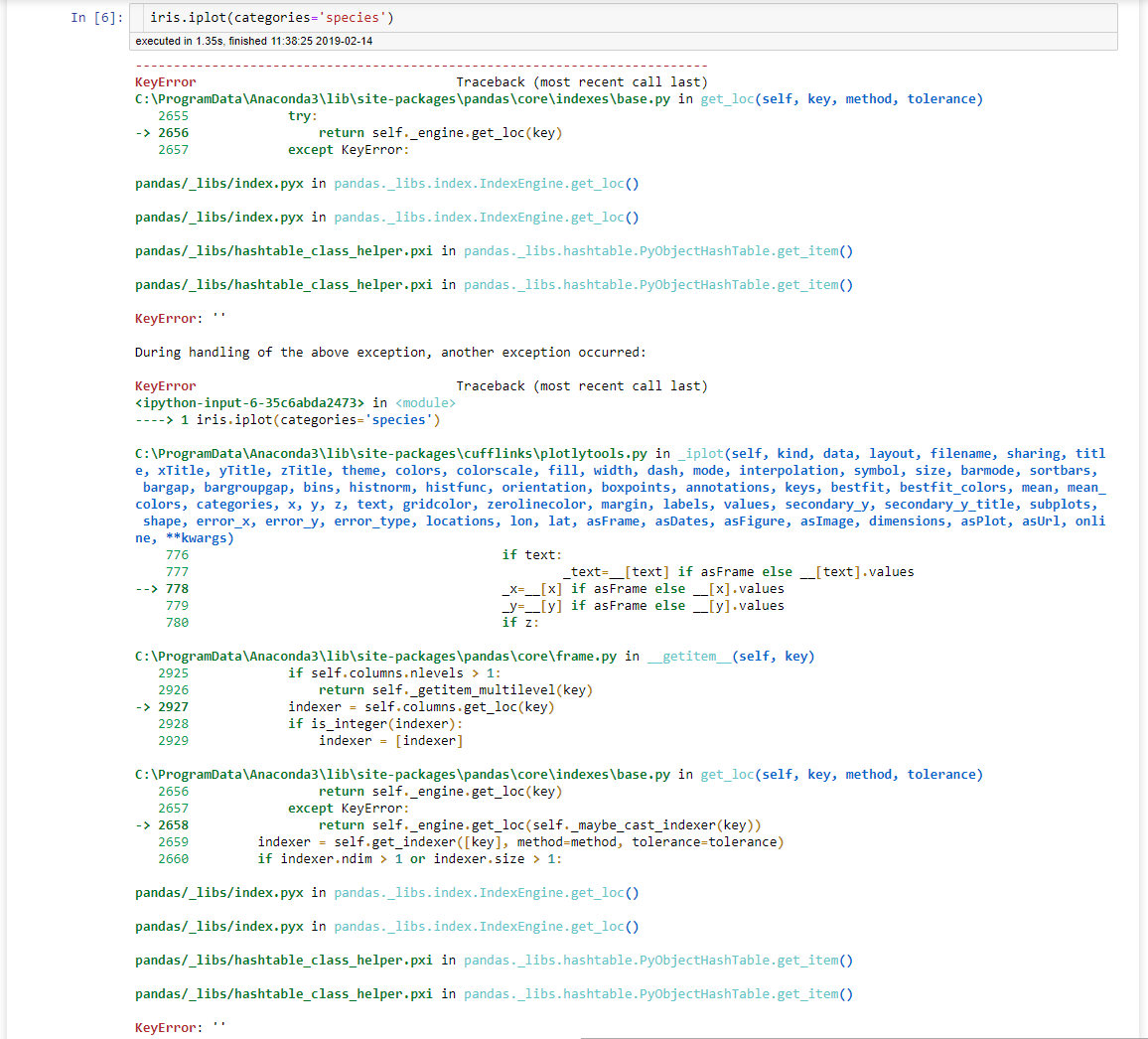Click the execution time text 'executed in 1.35s'
The image size is (1148, 1039).
tap(179, 41)
